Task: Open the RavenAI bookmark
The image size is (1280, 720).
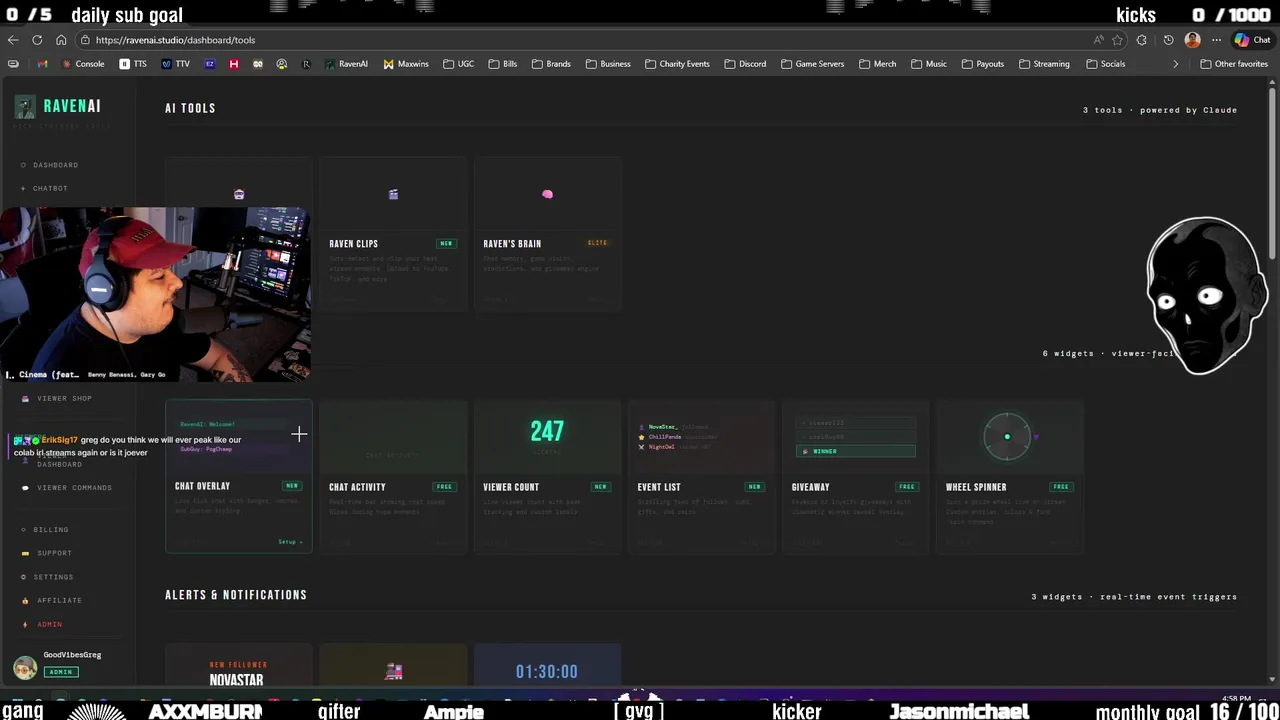Action: pyautogui.click(x=346, y=64)
